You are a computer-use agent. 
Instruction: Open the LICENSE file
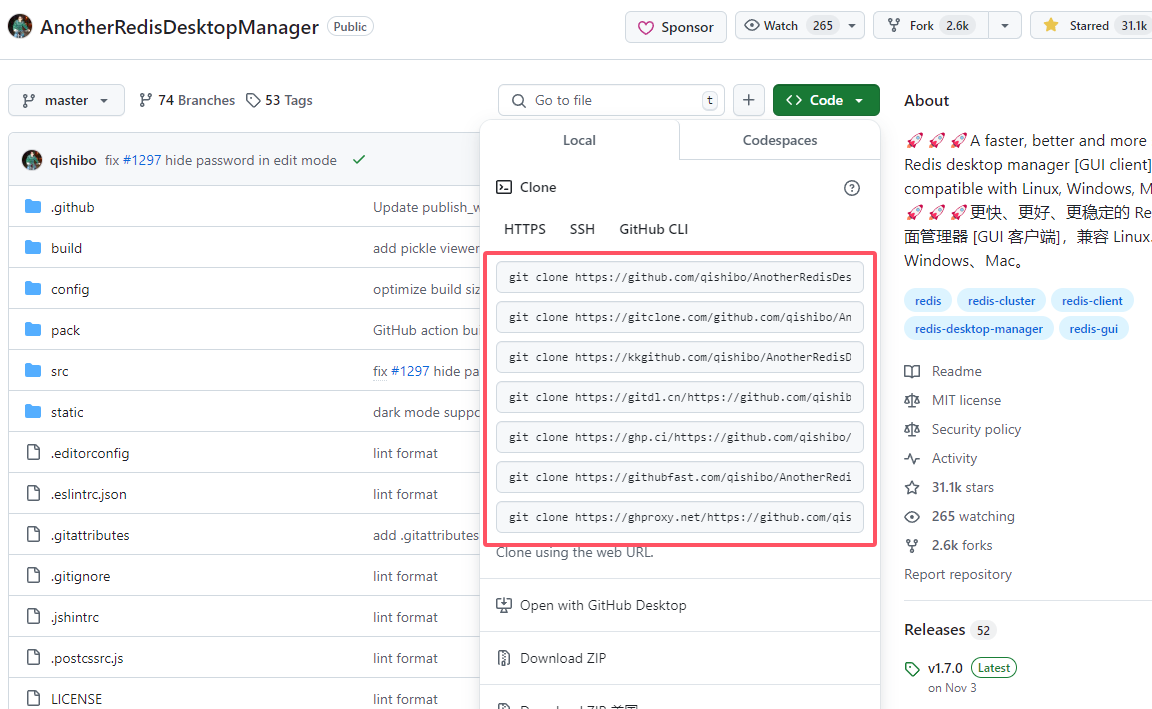(x=76, y=699)
